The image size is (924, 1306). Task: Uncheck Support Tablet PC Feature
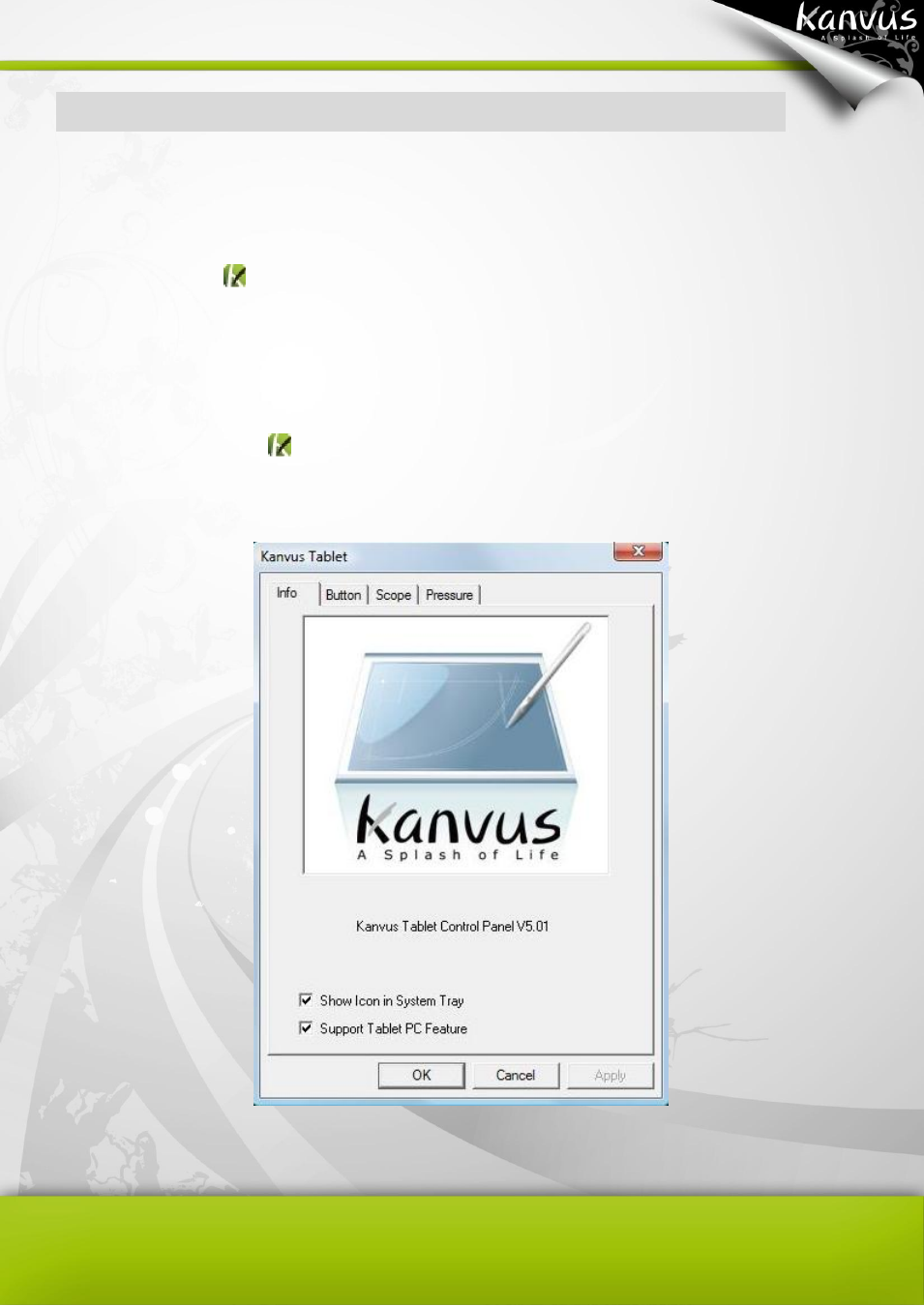point(306,1028)
